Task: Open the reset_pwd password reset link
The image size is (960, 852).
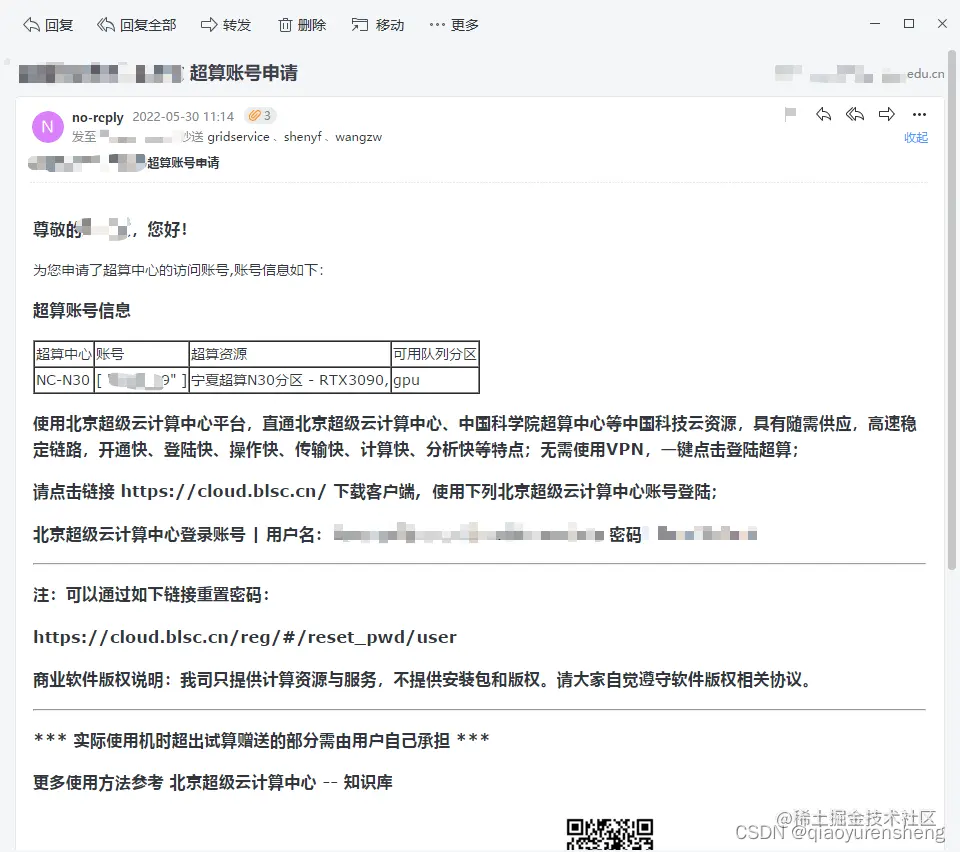Action: (245, 637)
